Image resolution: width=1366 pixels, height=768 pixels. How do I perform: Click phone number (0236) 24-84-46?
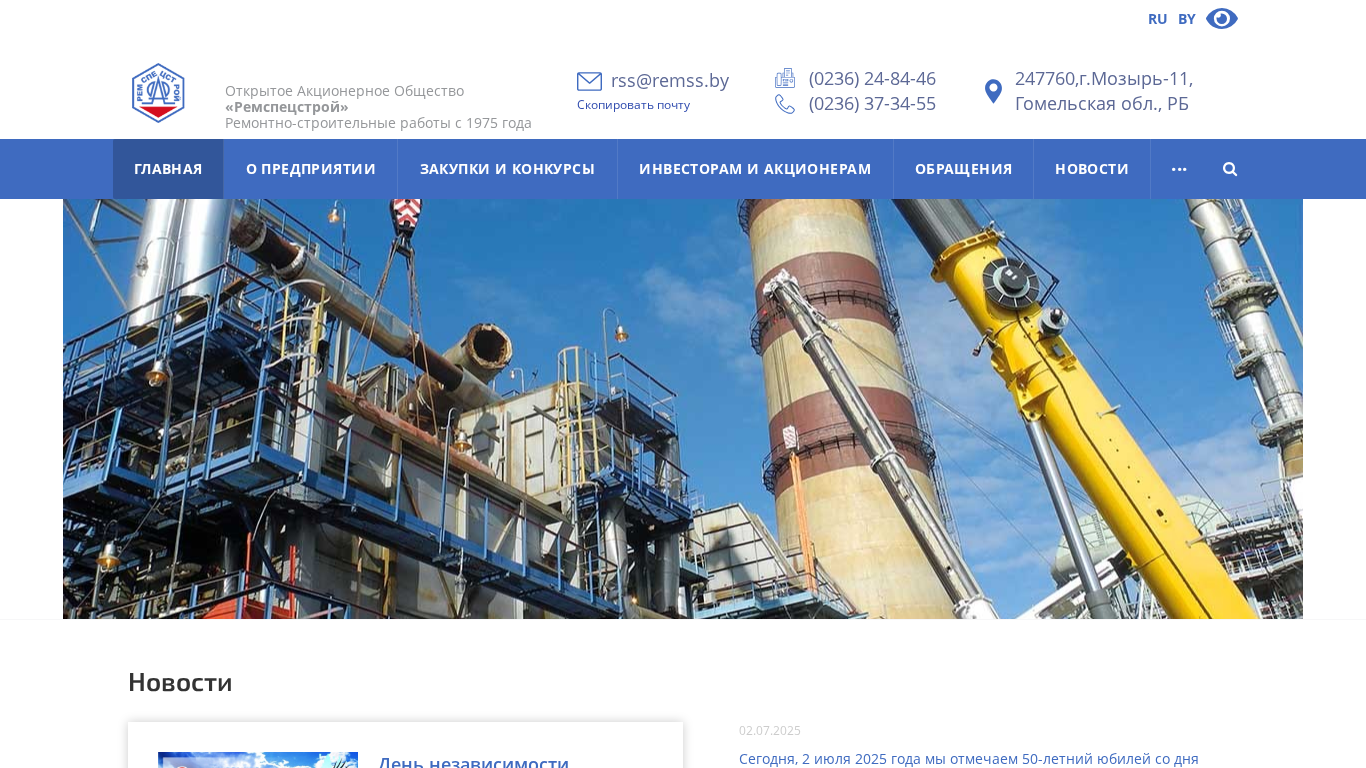(x=872, y=78)
